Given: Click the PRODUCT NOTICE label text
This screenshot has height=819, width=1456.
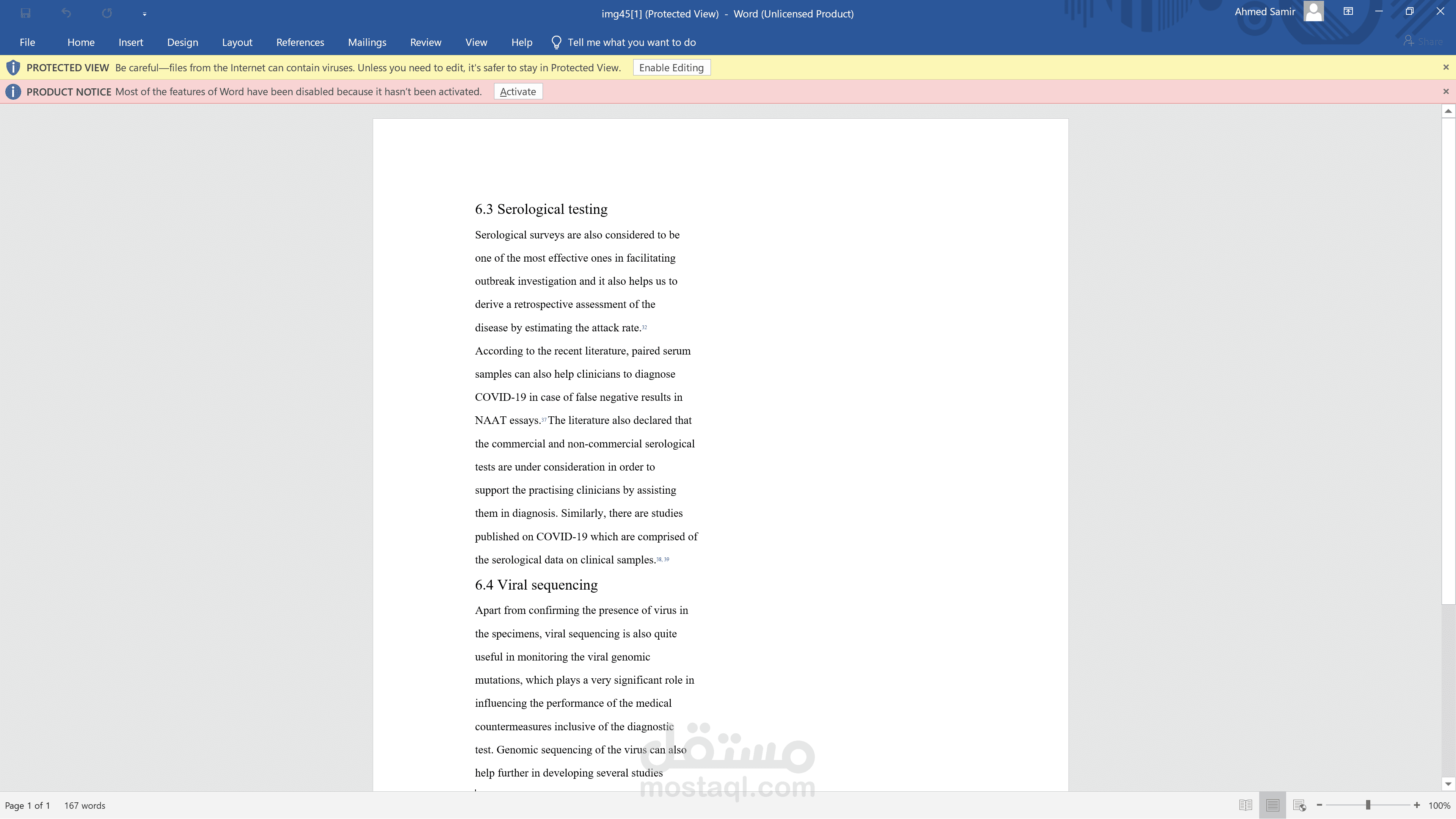Looking at the screenshot, I should point(68,91).
